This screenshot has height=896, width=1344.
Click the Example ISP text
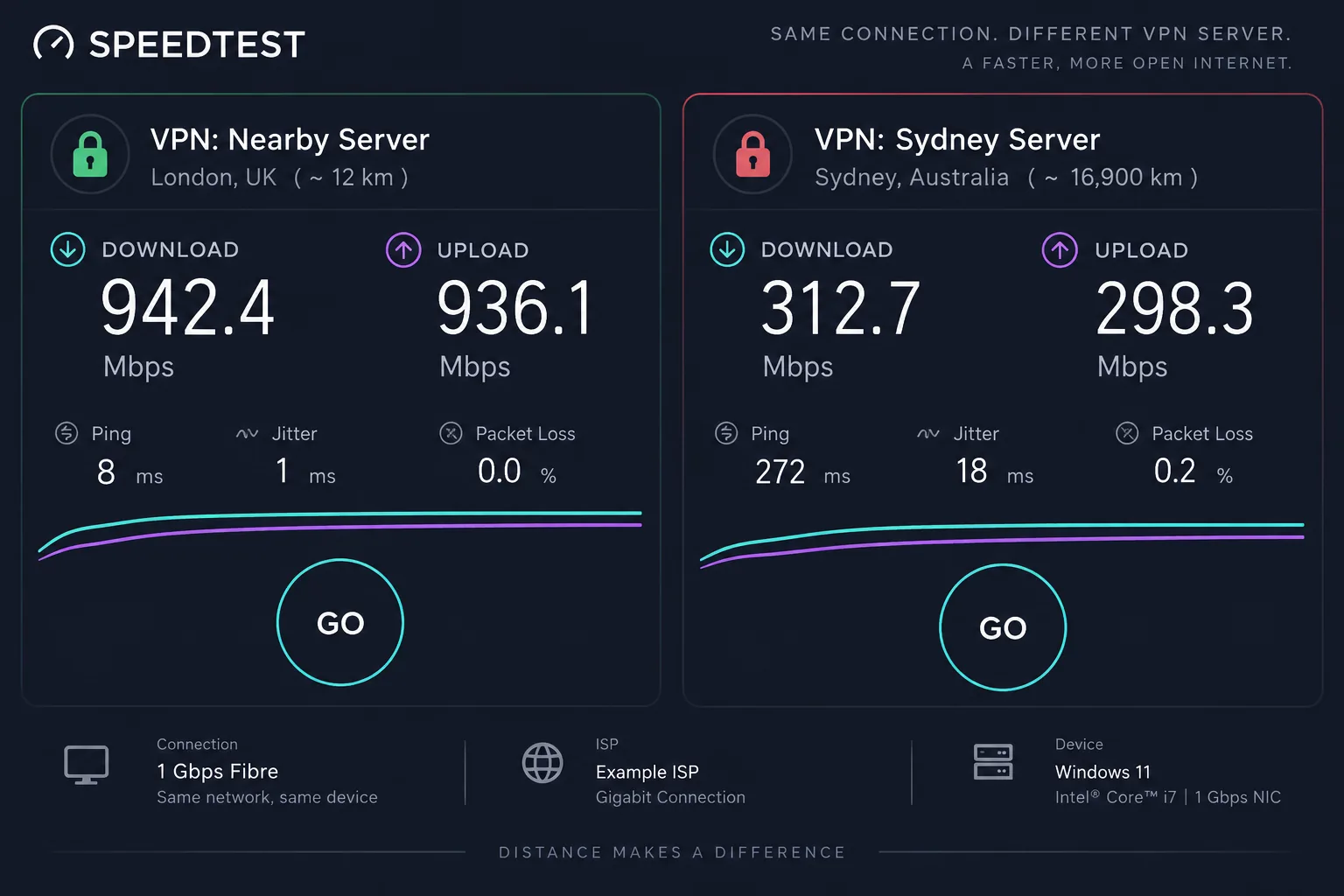coord(647,773)
